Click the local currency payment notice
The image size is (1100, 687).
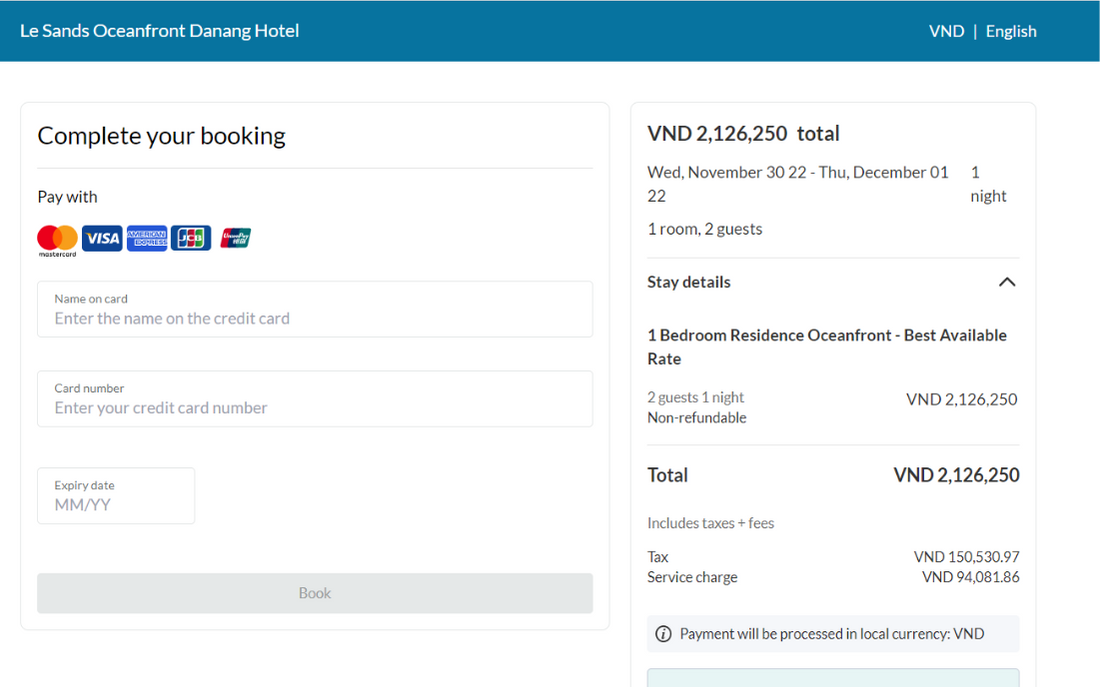coord(832,634)
